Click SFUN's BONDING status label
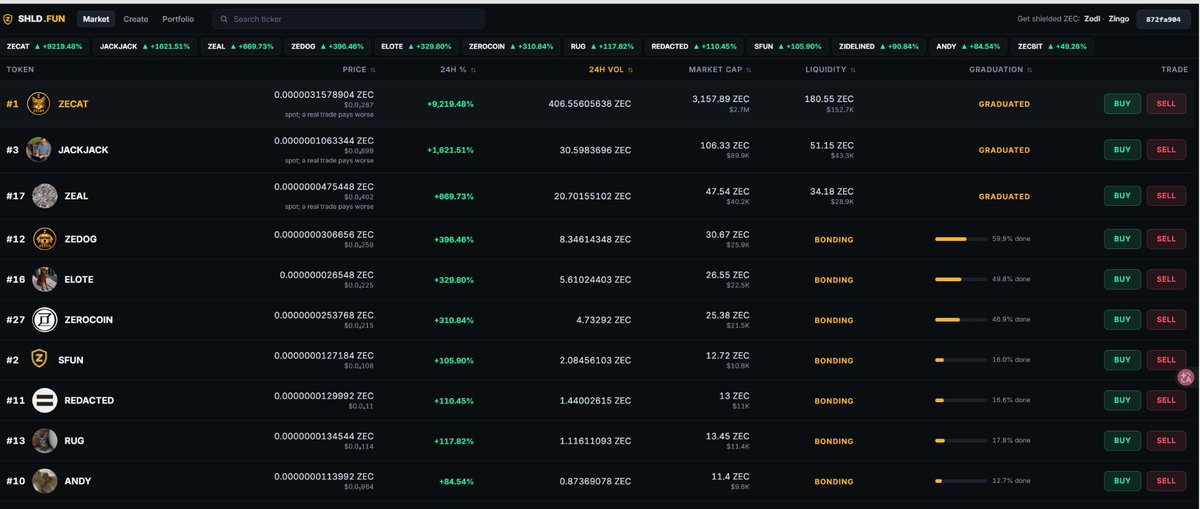This screenshot has width=1200, height=509. pyautogui.click(x=834, y=360)
